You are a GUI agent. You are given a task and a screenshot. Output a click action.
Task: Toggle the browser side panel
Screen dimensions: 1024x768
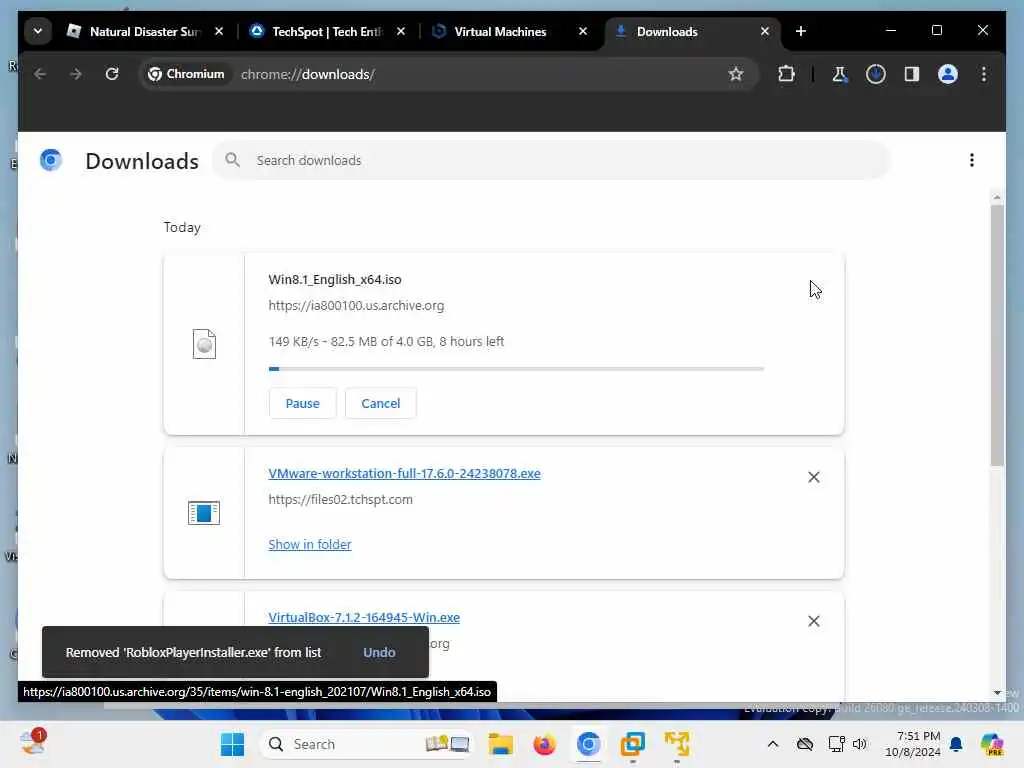coord(912,74)
